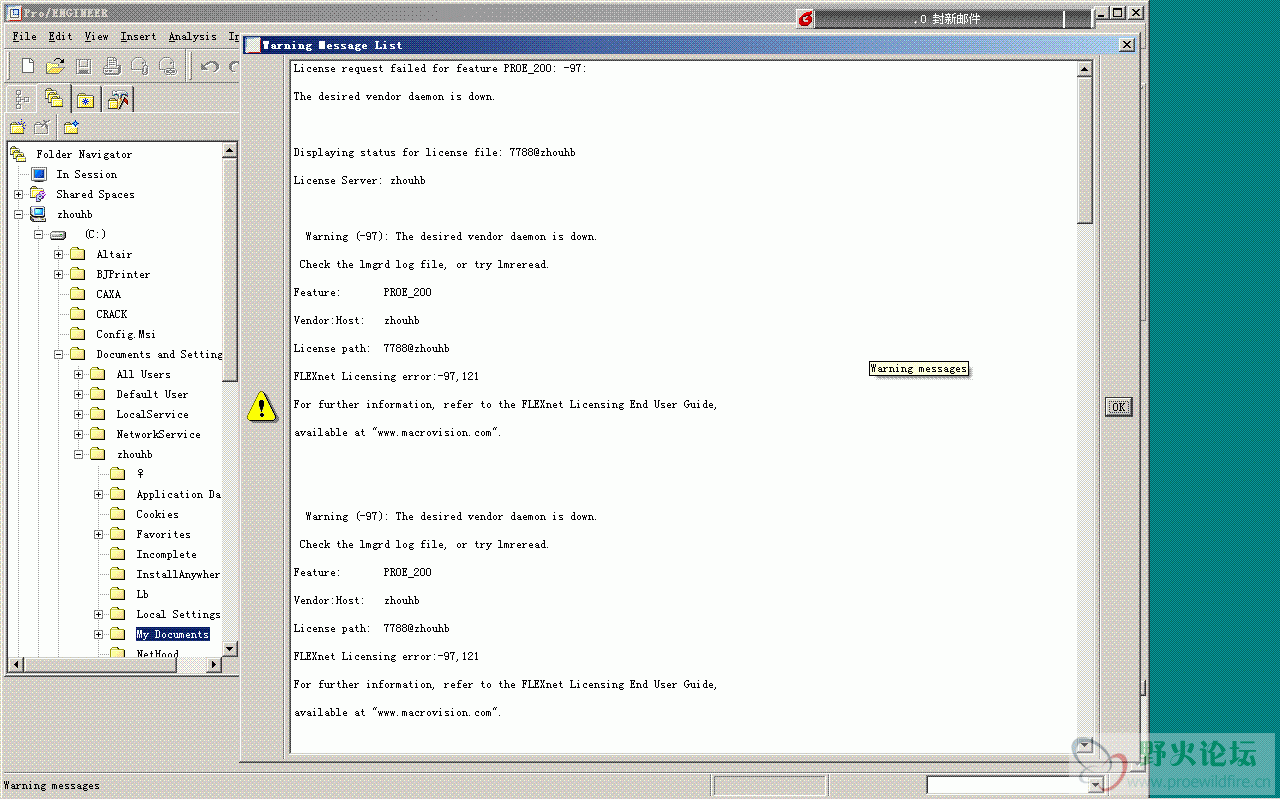
Task: Click the red email notifier icon
Action: [805, 18]
